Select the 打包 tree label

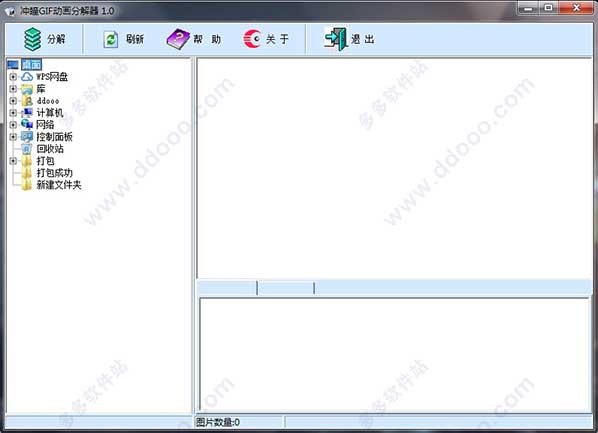click(x=45, y=161)
